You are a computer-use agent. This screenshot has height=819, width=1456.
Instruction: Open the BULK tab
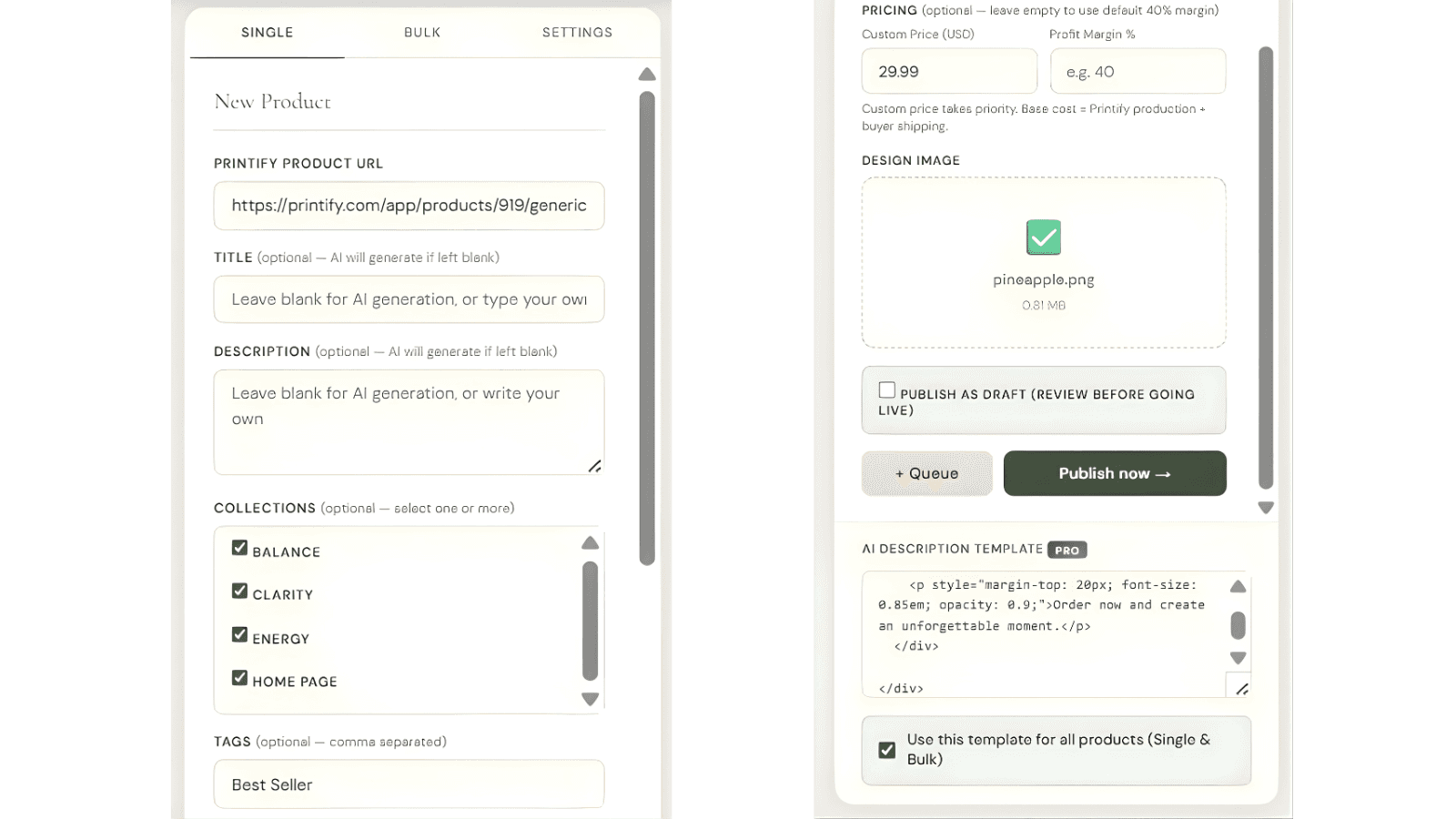[422, 33]
